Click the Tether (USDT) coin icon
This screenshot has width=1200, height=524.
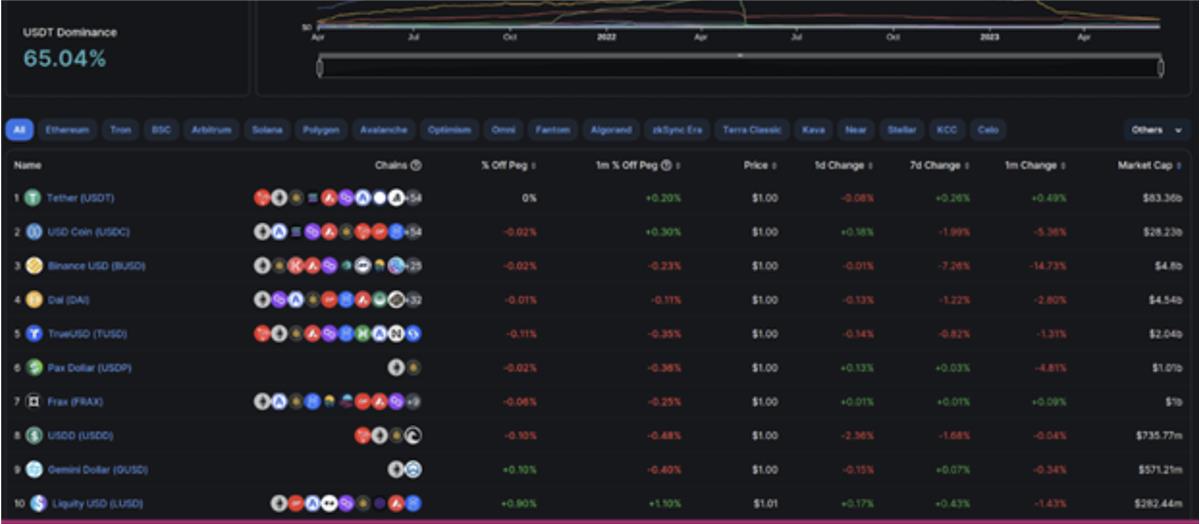[33, 198]
